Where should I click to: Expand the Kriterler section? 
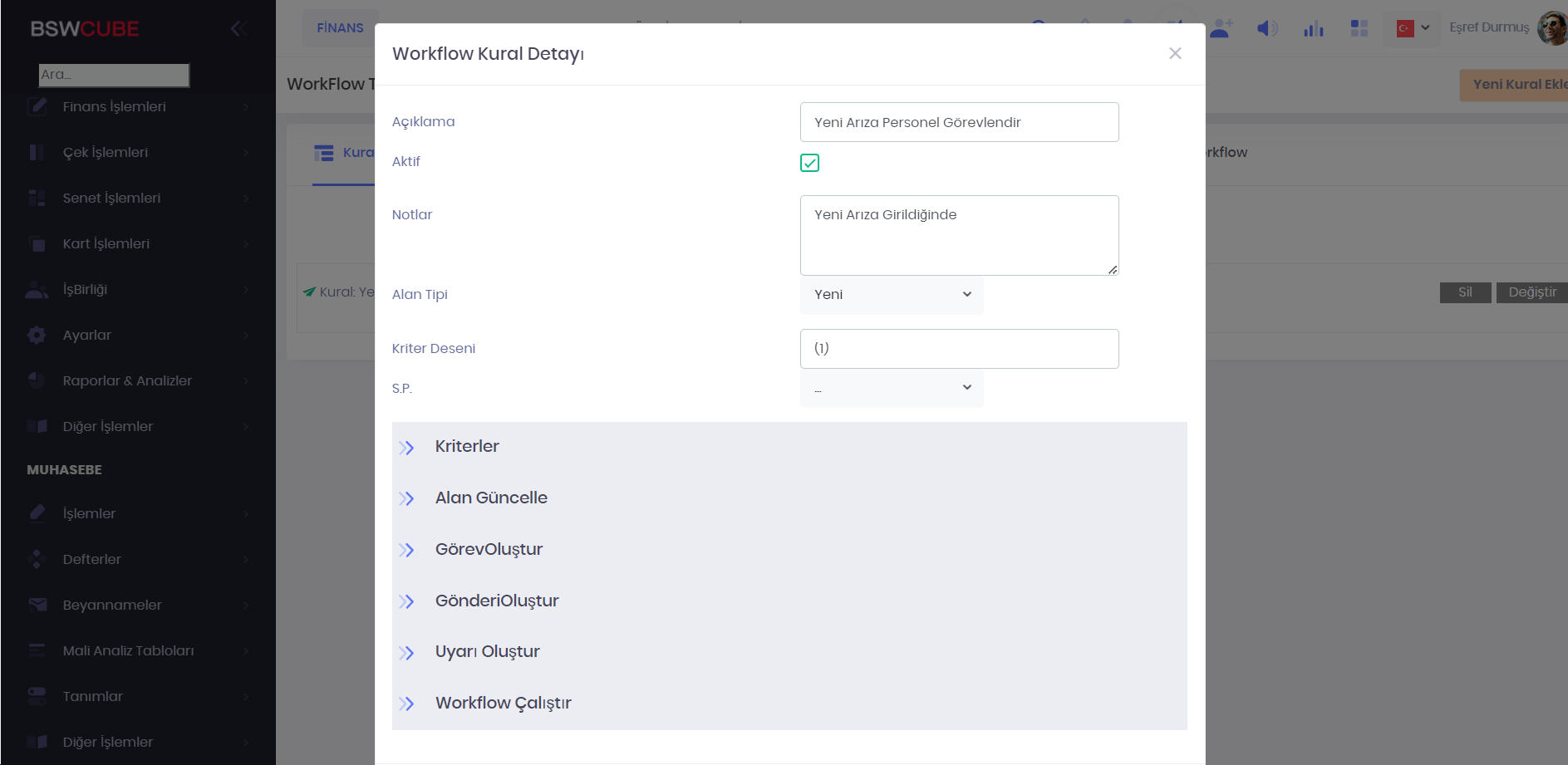point(467,447)
